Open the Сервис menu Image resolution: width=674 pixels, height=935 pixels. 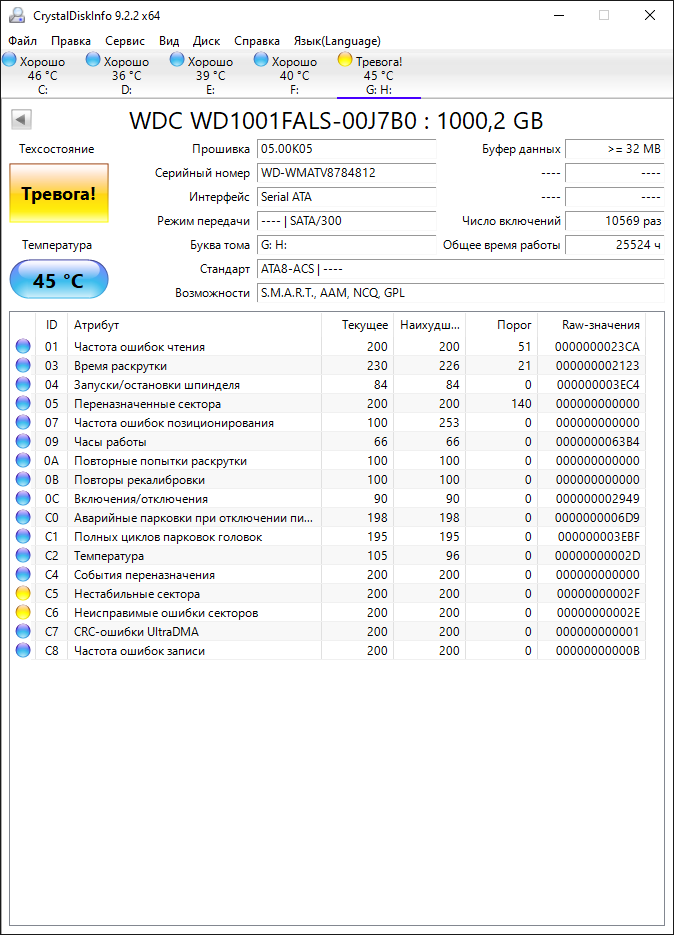[125, 41]
